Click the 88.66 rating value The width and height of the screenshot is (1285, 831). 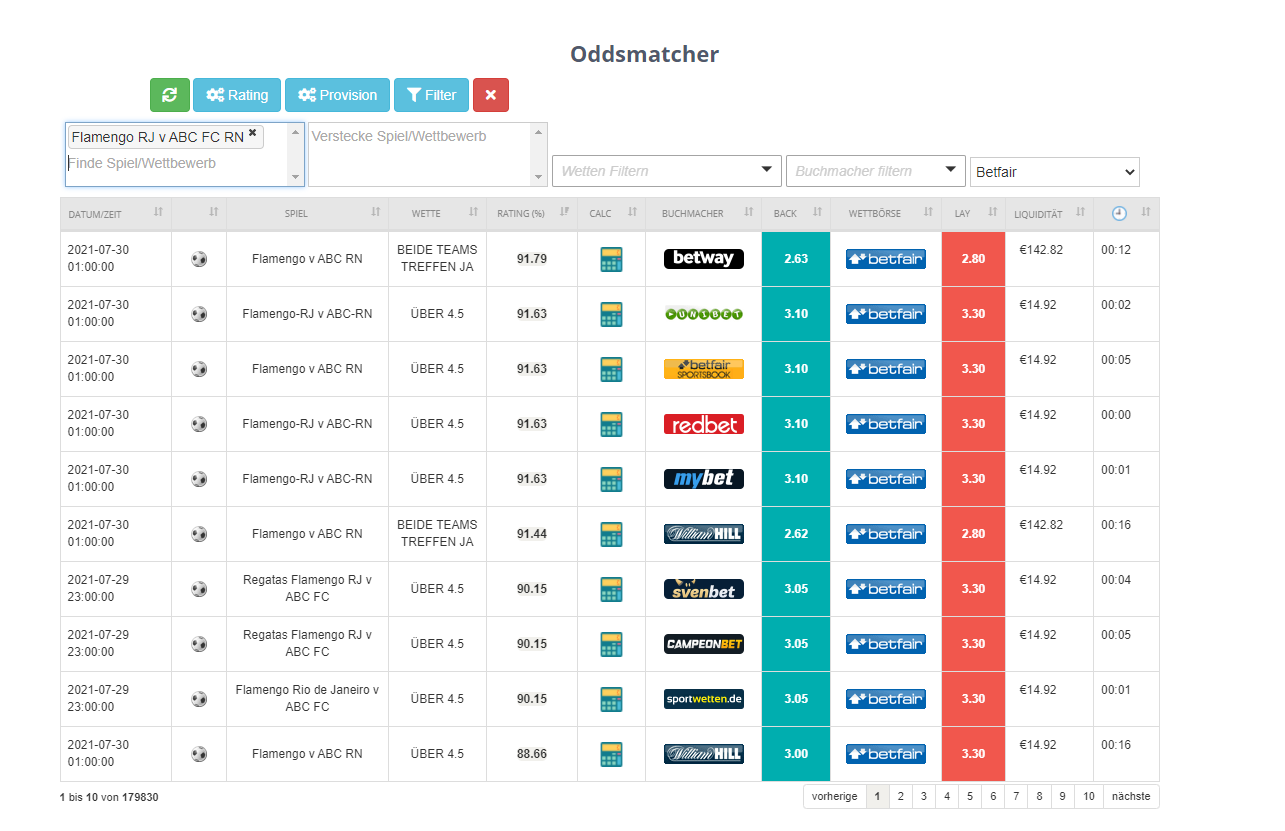coord(532,754)
